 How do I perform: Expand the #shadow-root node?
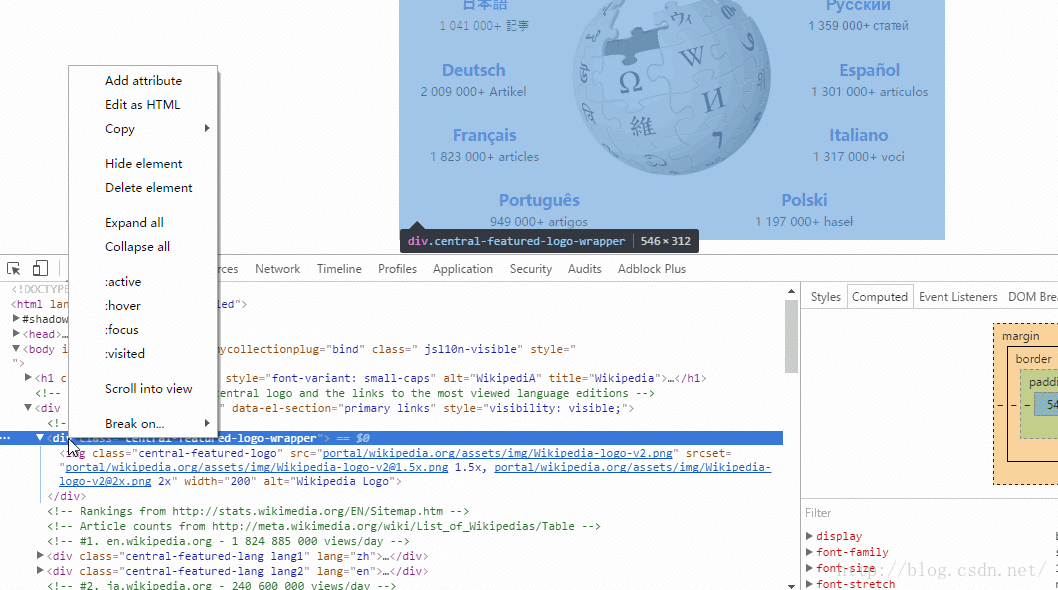(x=16, y=319)
